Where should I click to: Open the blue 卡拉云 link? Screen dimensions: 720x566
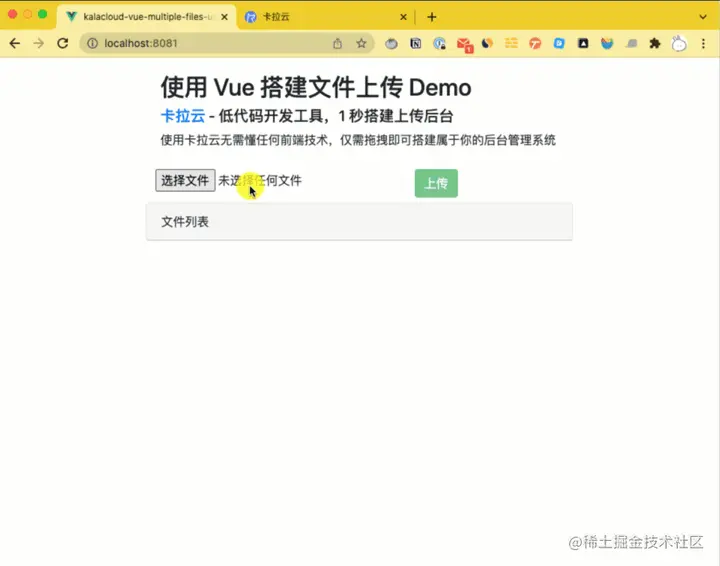pyautogui.click(x=183, y=116)
